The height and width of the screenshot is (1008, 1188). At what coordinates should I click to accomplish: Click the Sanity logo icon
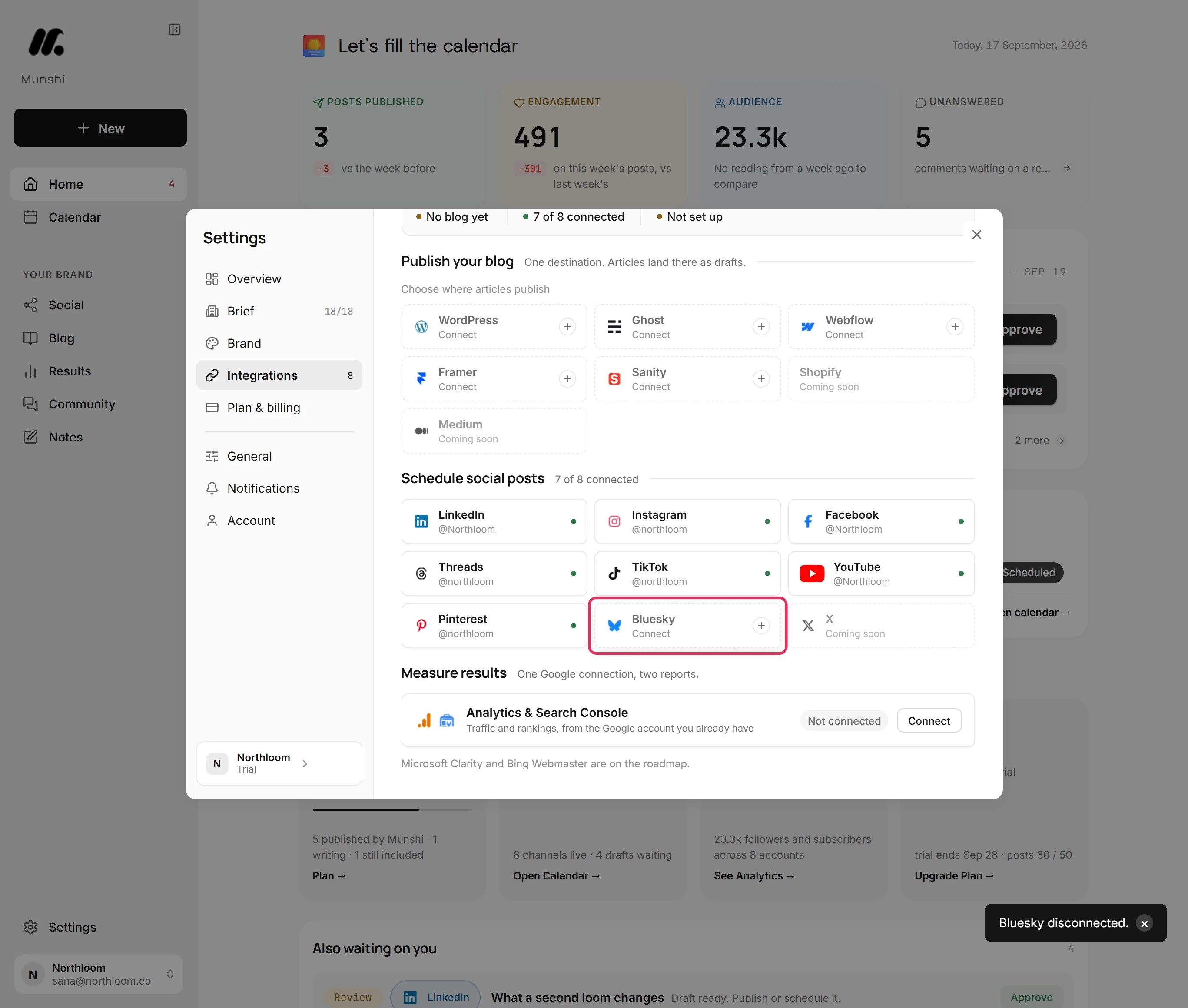[x=614, y=379]
